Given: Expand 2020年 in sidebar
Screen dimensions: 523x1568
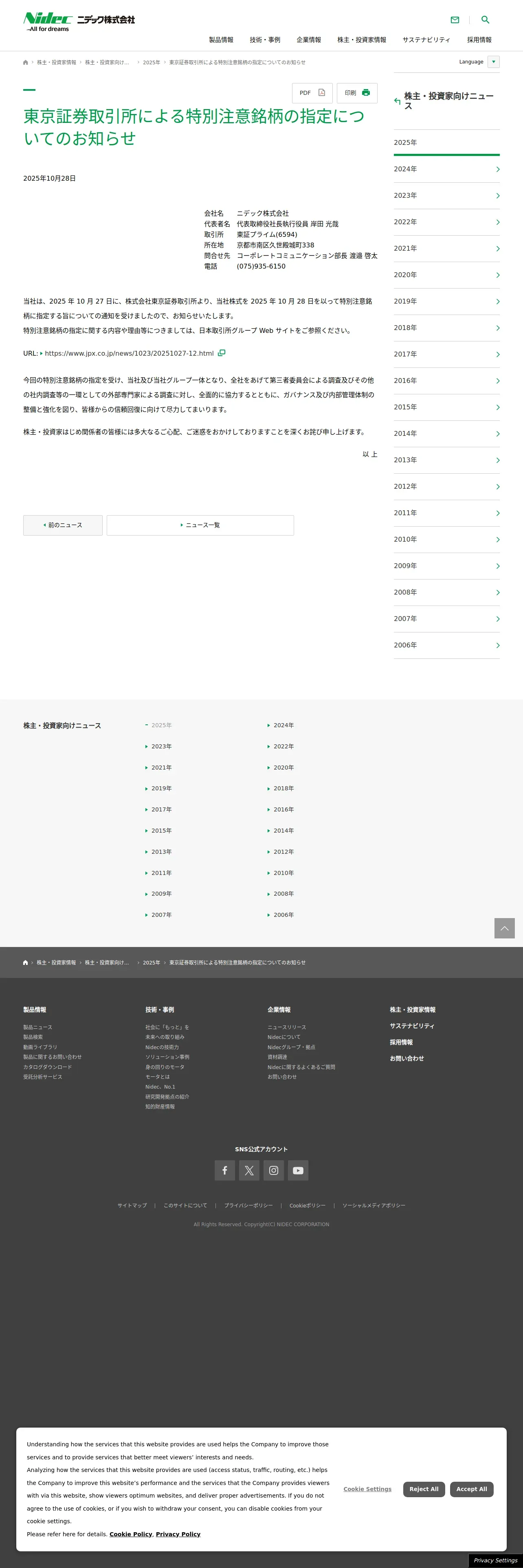Looking at the screenshot, I should coord(447,275).
